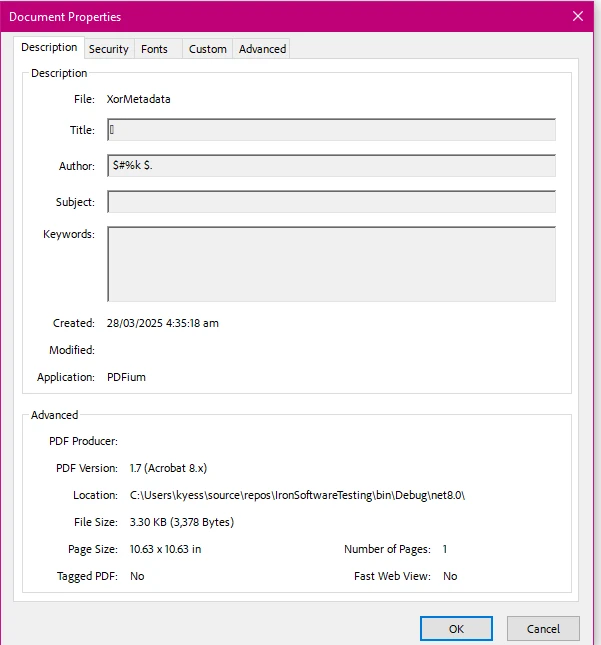Click the Subject text box

(x=331, y=202)
